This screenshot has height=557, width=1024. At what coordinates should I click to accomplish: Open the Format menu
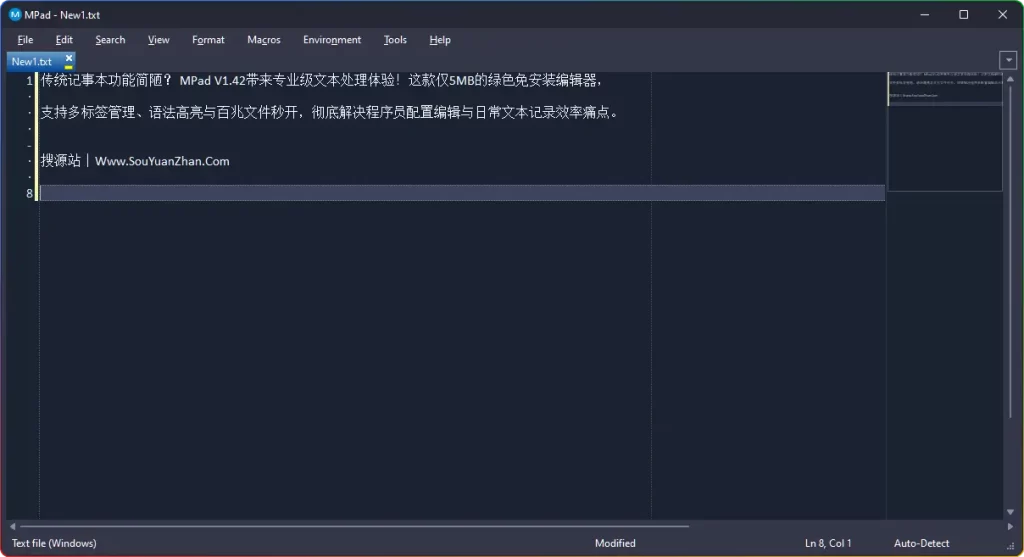(x=208, y=40)
